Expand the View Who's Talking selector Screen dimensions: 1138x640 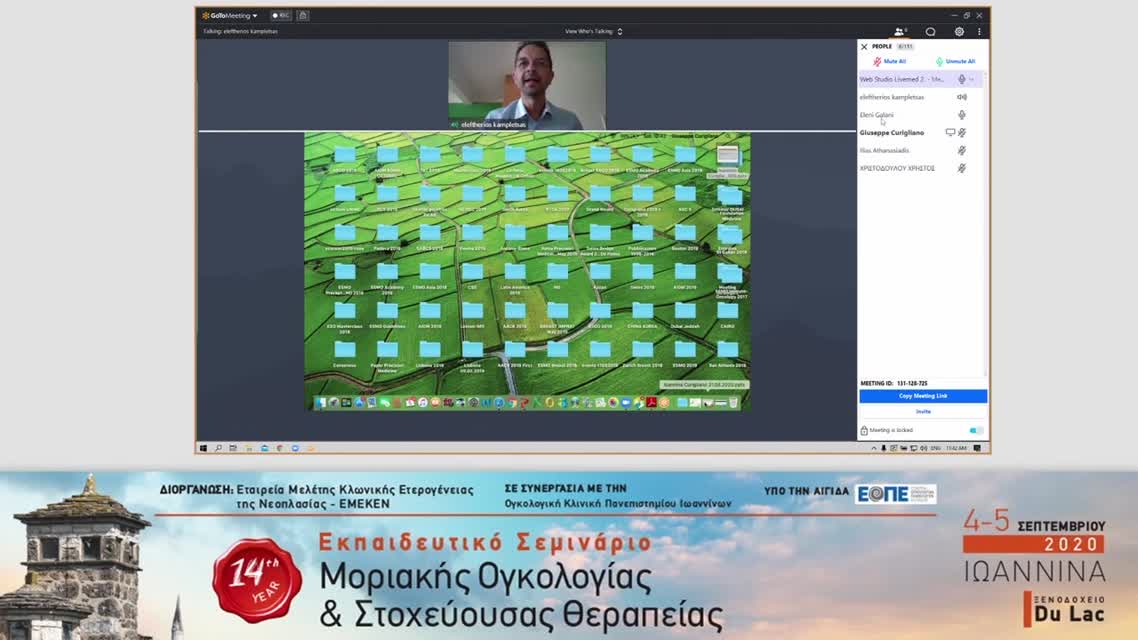coord(593,32)
